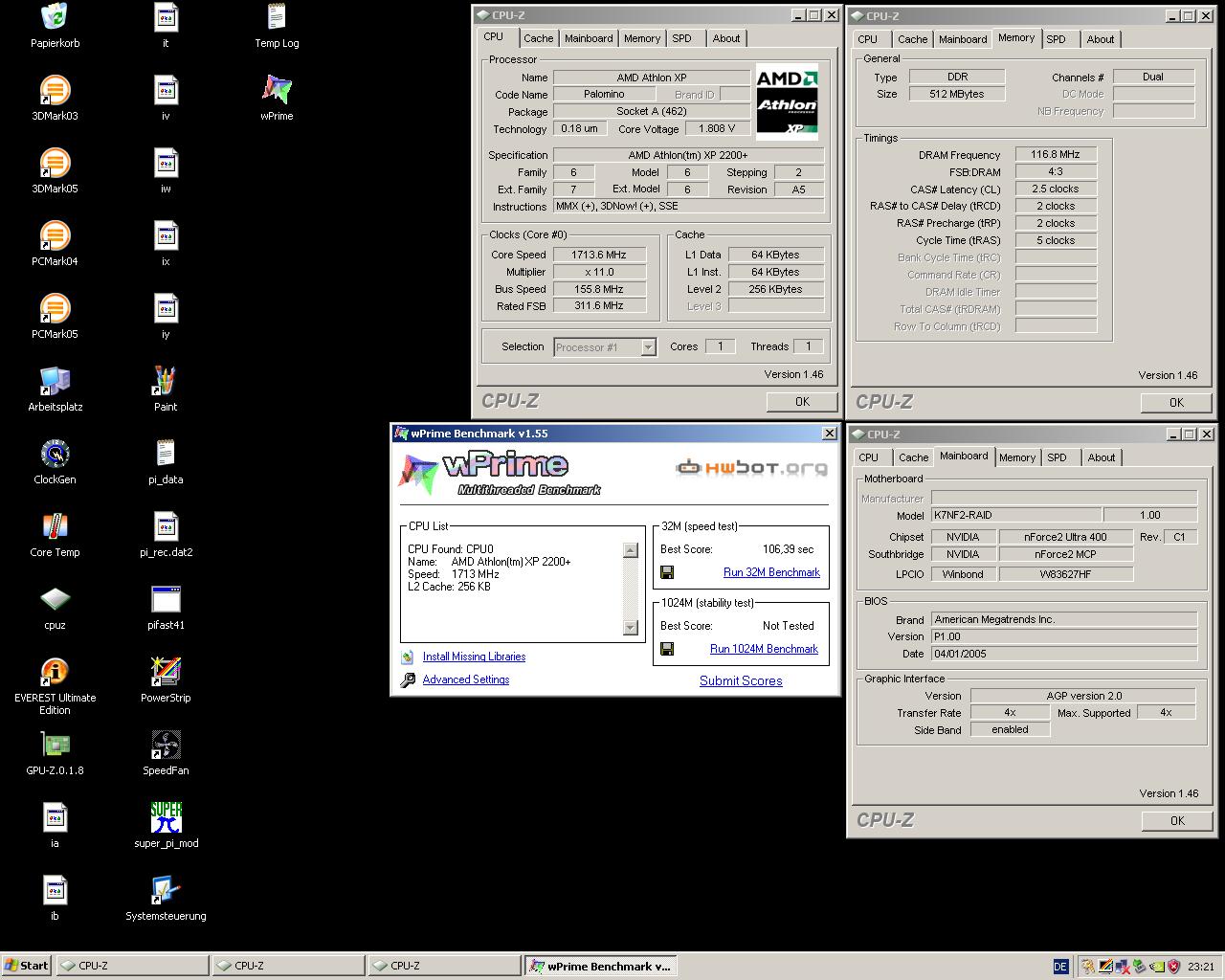The height and width of the screenshot is (980, 1225).
Task: Click the Core Speed 1713.6 MHz value
Action: point(599,255)
